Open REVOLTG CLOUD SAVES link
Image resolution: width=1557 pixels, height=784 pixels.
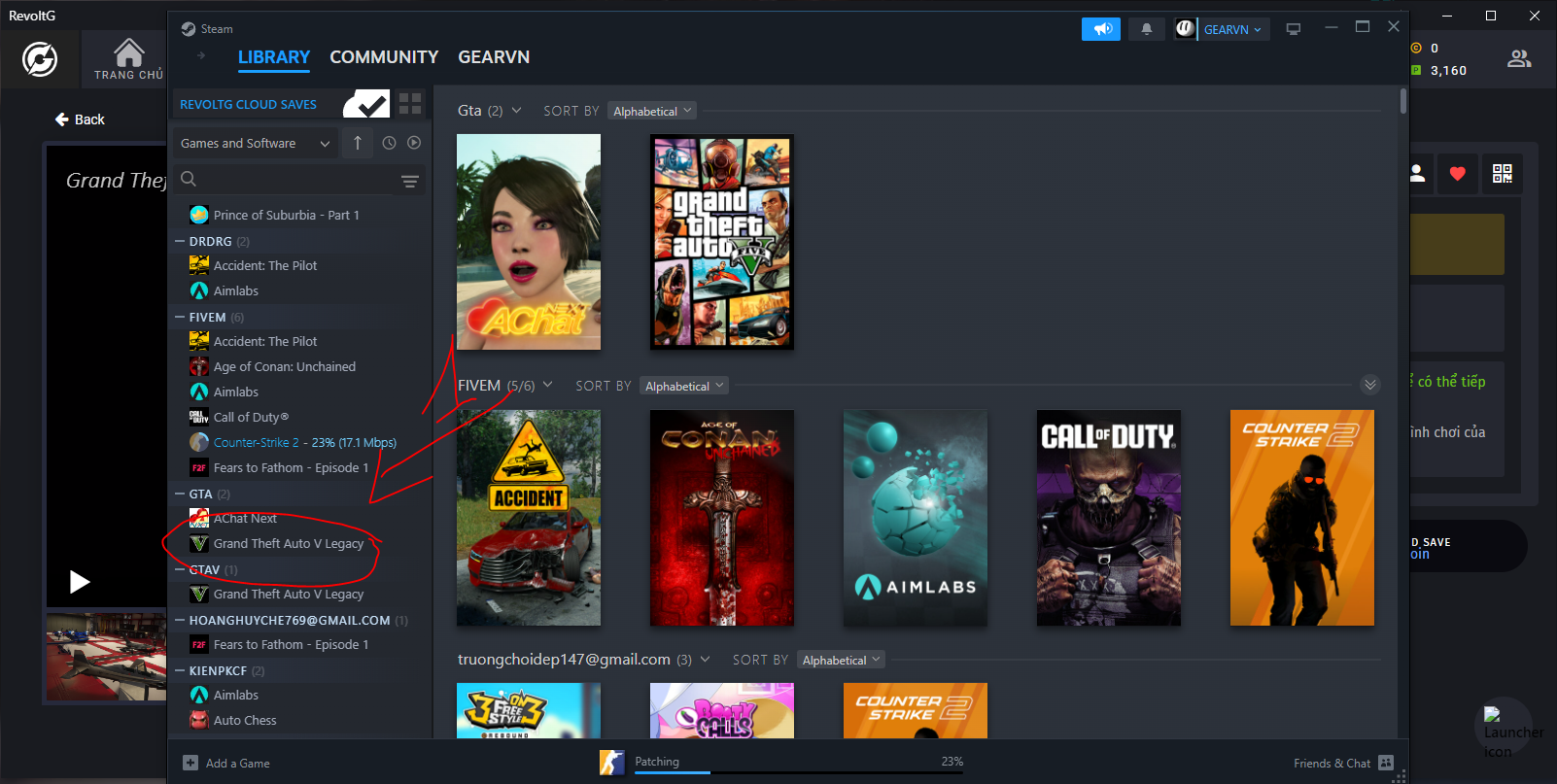coord(248,104)
